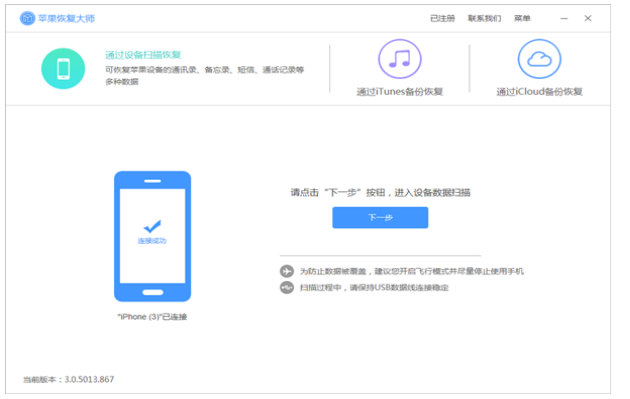Open the 联系我们 contact link
The height and width of the screenshot is (399, 630).
[484, 18]
